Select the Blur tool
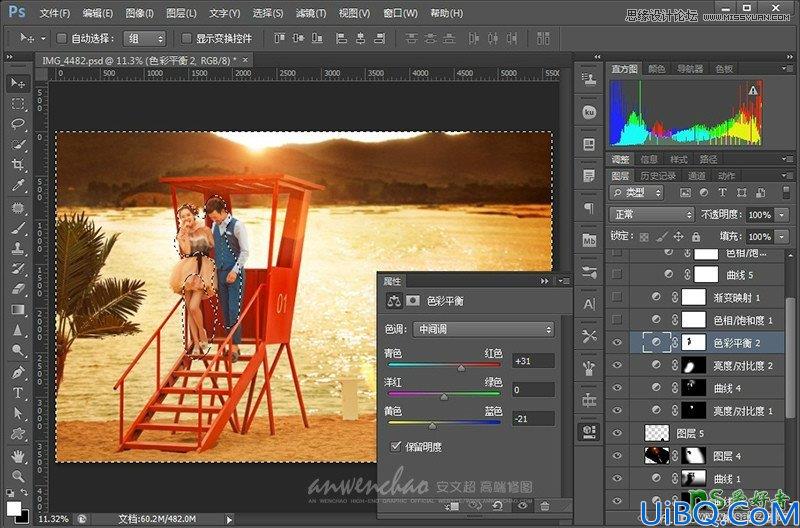800x528 pixels. 18,330
